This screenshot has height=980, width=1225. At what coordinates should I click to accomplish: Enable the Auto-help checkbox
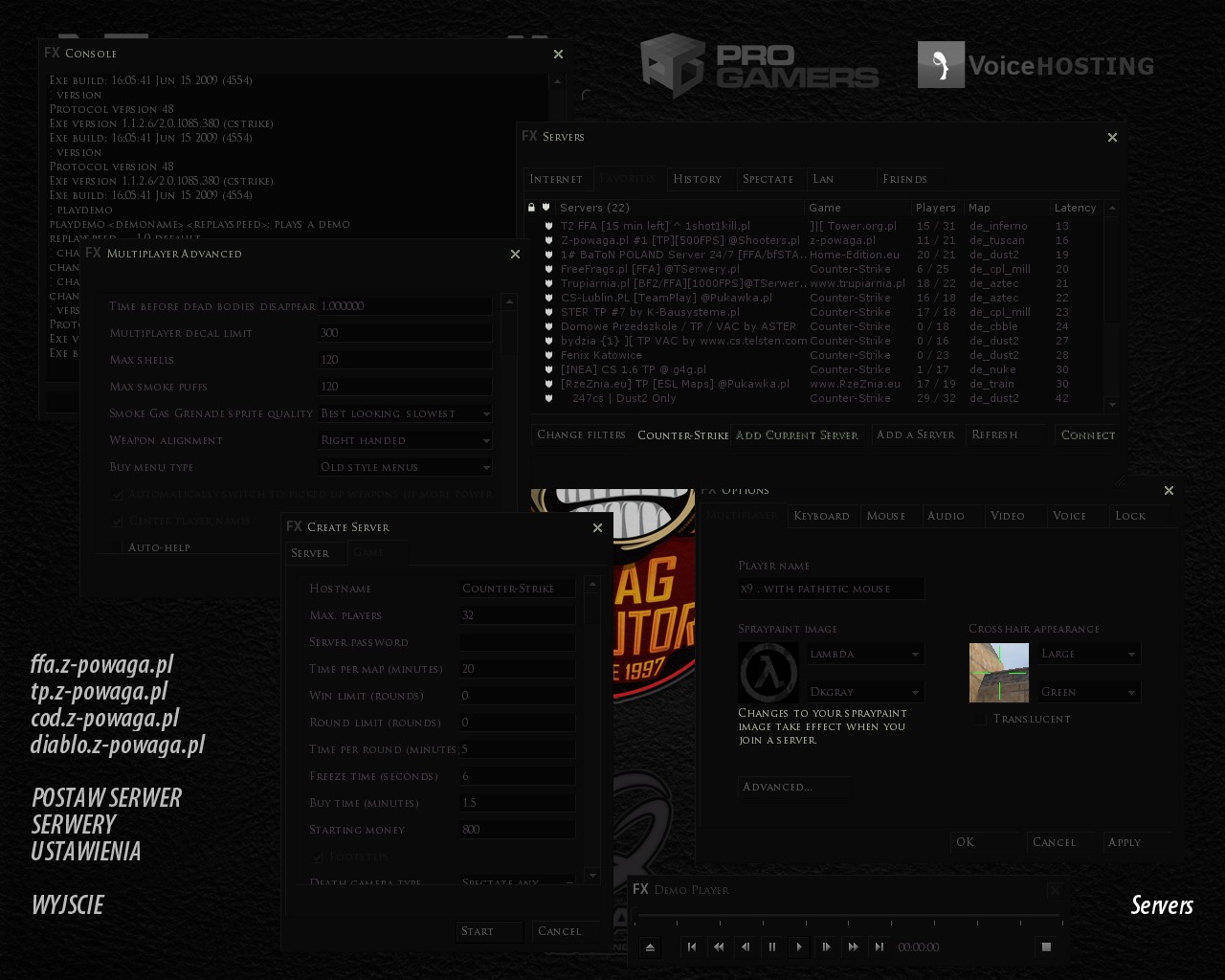pos(118,547)
